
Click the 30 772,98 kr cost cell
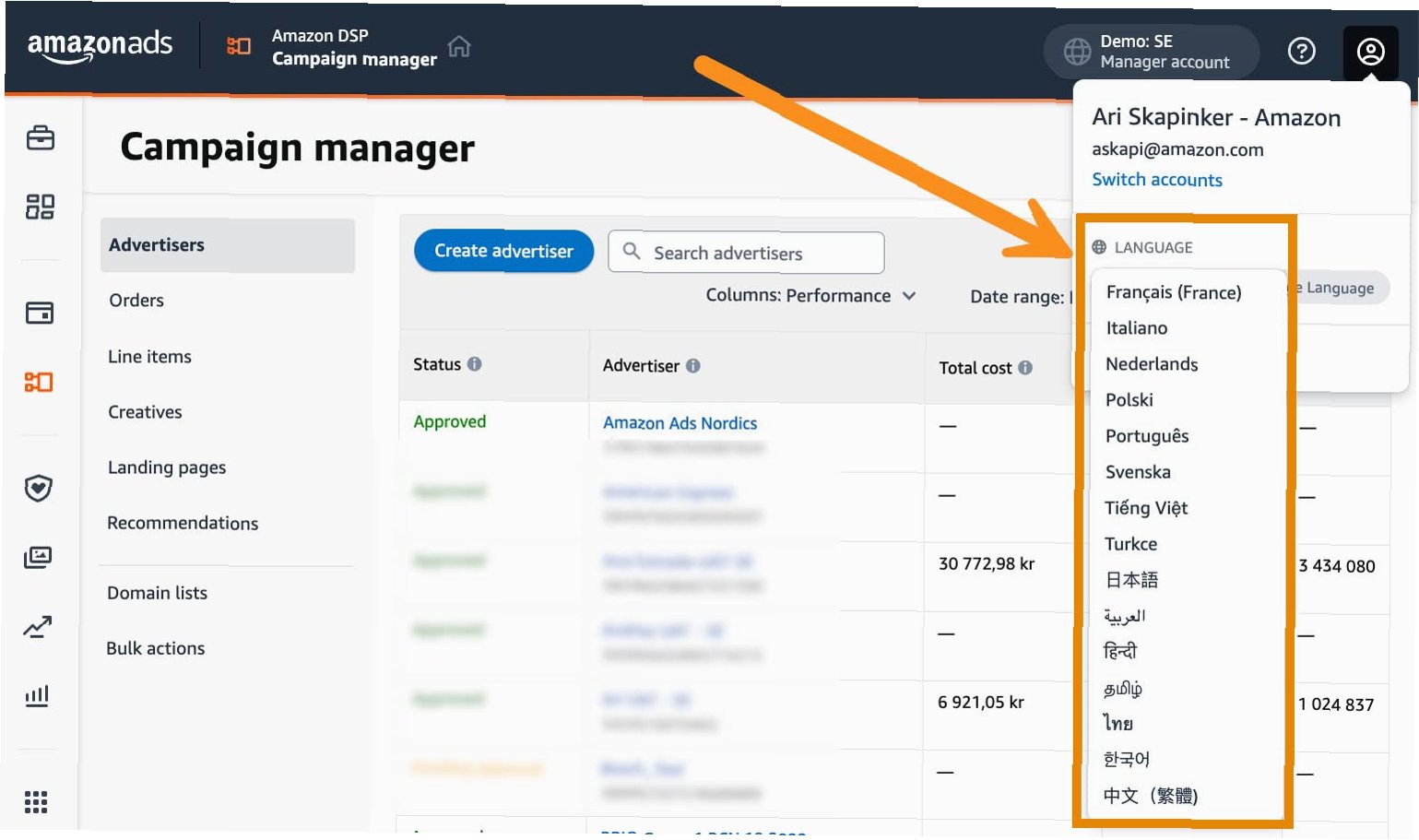click(x=987, y=563)
